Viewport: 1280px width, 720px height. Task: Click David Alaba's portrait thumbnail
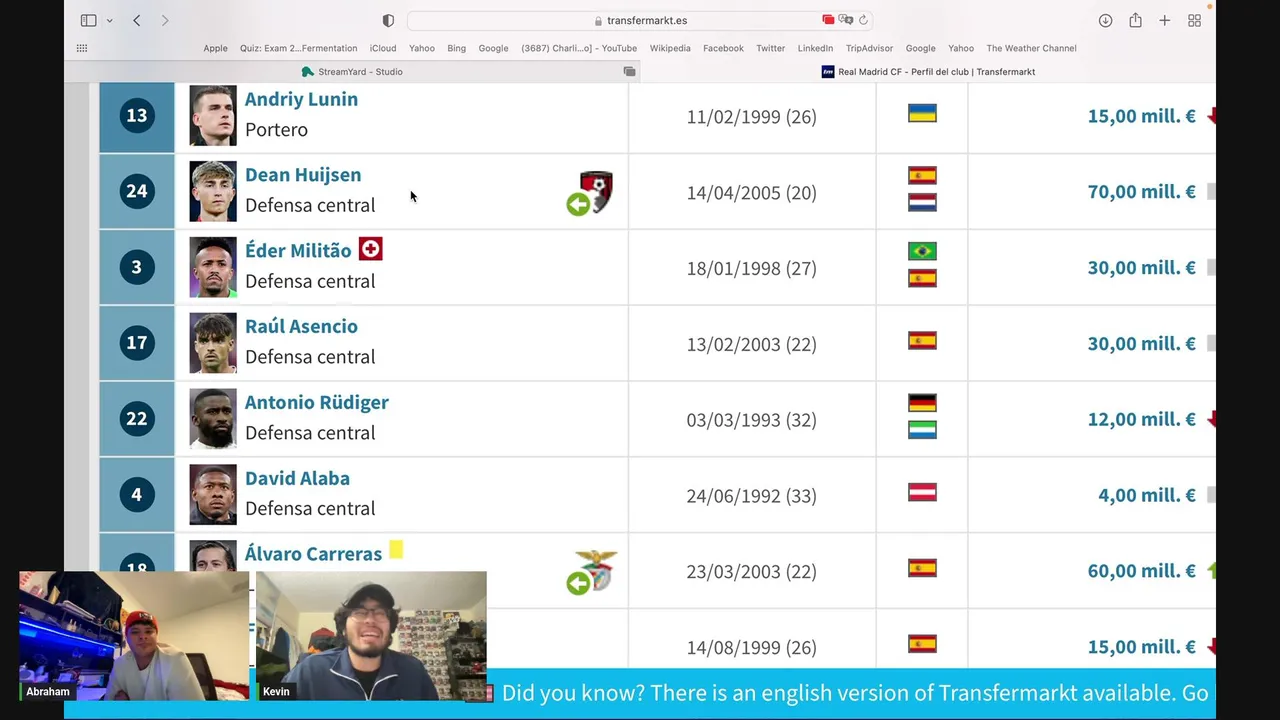pos(213,495)
